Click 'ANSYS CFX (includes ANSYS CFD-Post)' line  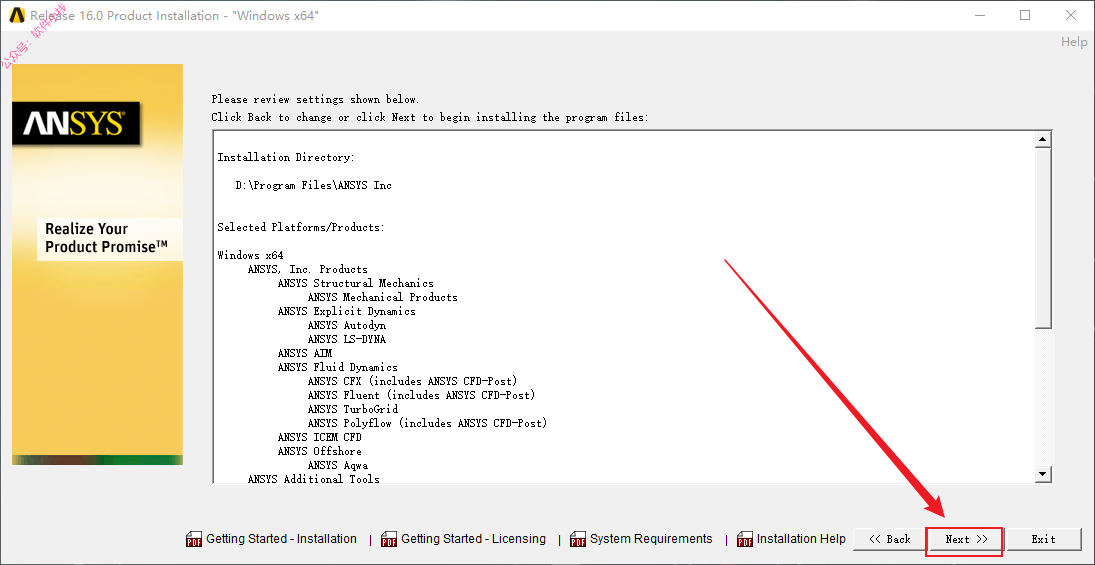point(412,381)
